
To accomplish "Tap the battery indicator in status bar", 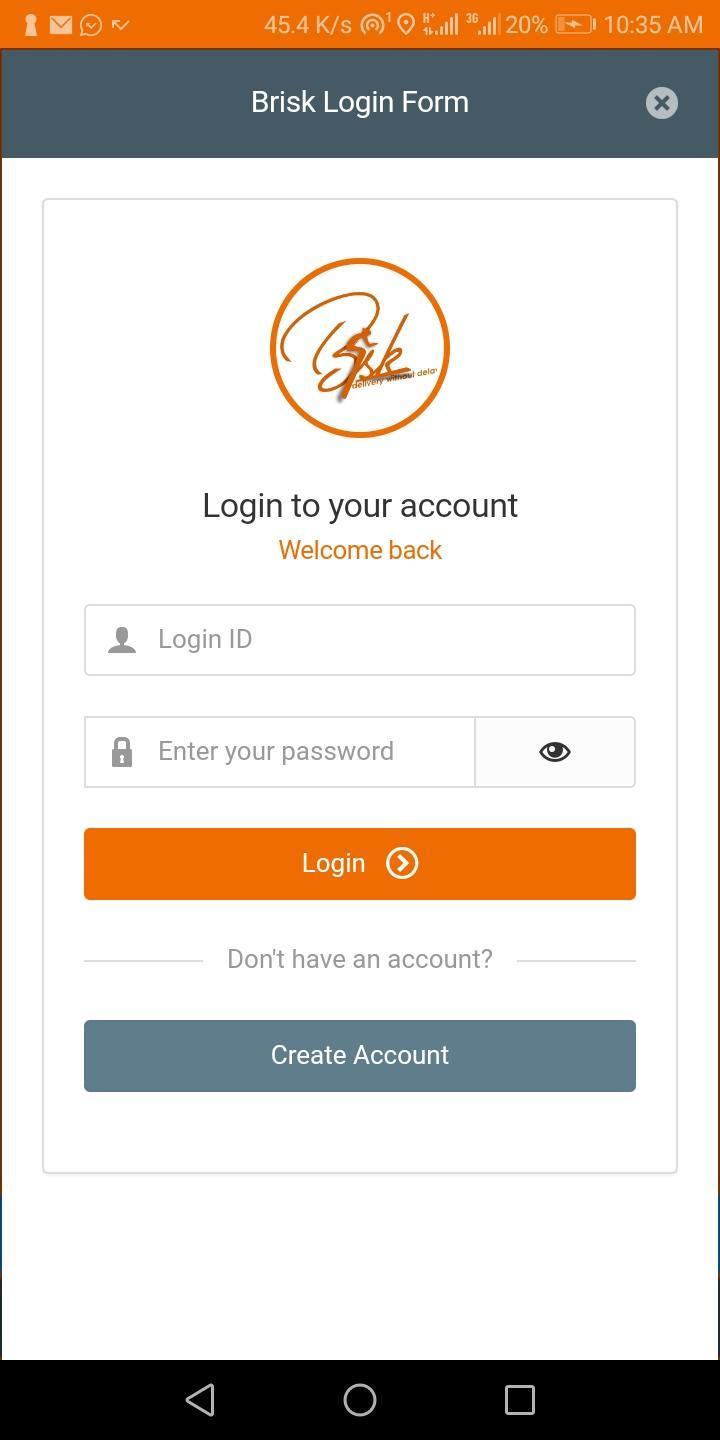I will point(575,24).
